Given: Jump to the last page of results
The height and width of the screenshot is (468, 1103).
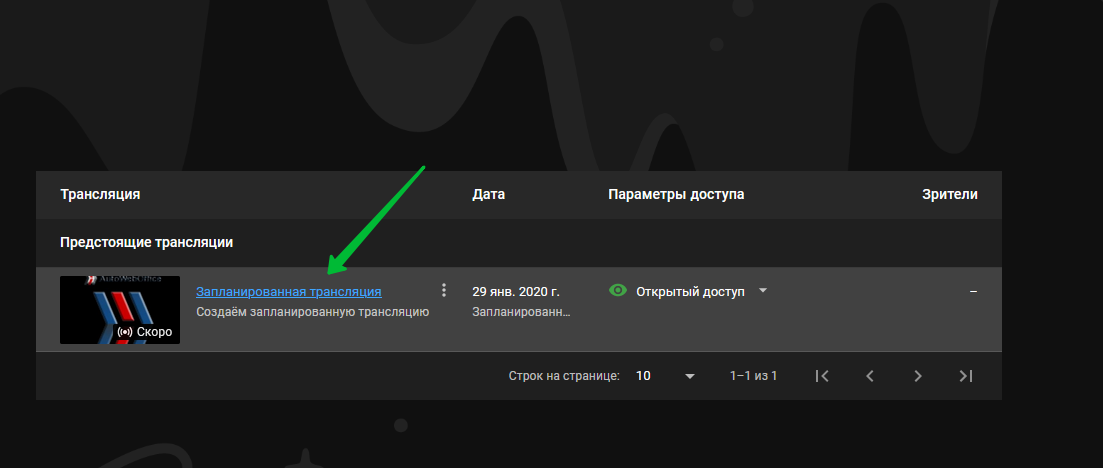Looking at the screenshot, I should [x=965, y=376].
